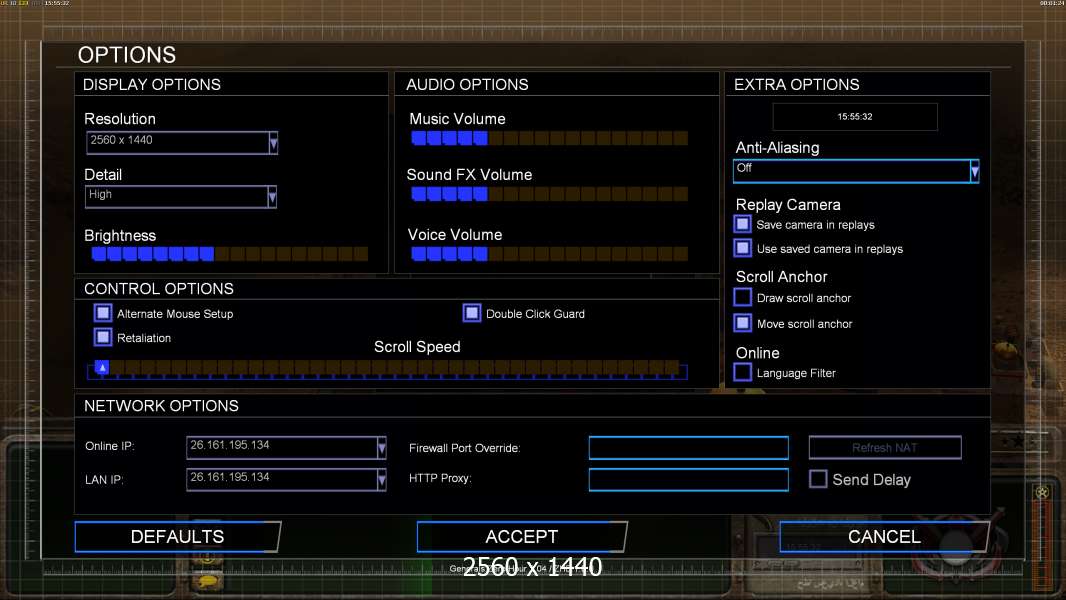The height and width of the screenshot is (600, 1066).
Task: Click the CANCEL button
Action: pyautogui.click(x=883, y=537)
